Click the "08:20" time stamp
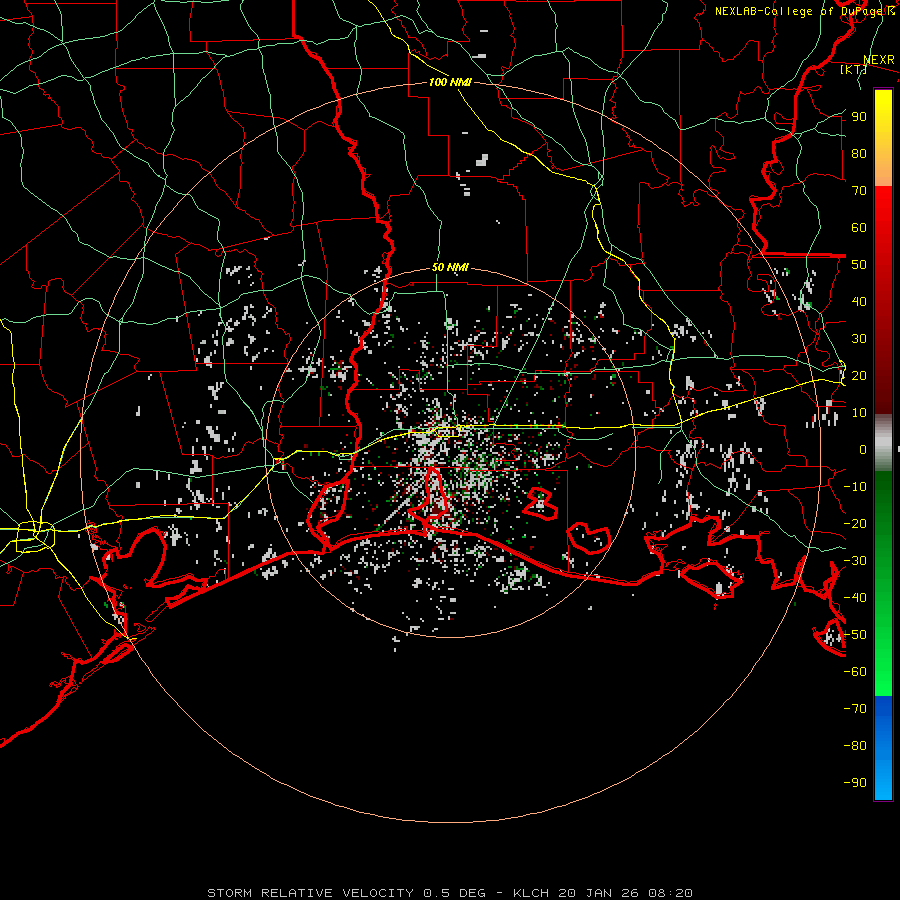Viewport: 900px width, 900px height. point(670,893)
